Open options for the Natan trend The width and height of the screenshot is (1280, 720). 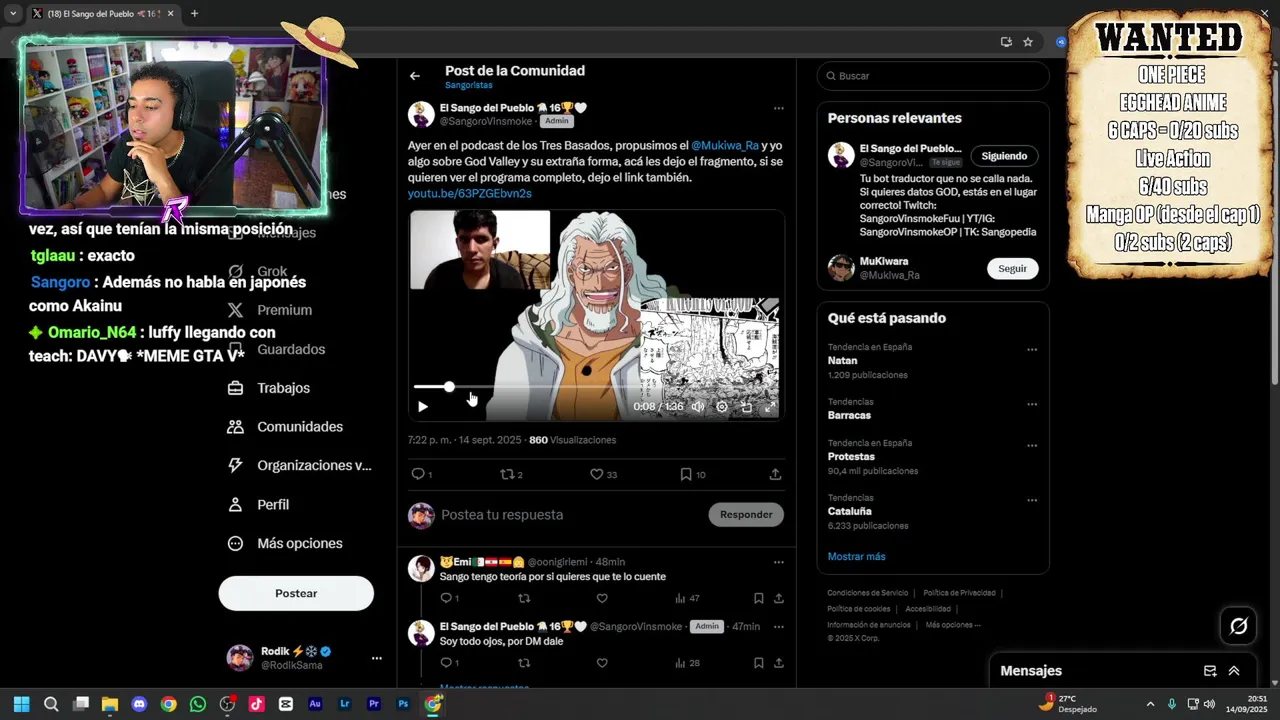click(x=1032, y=350)
